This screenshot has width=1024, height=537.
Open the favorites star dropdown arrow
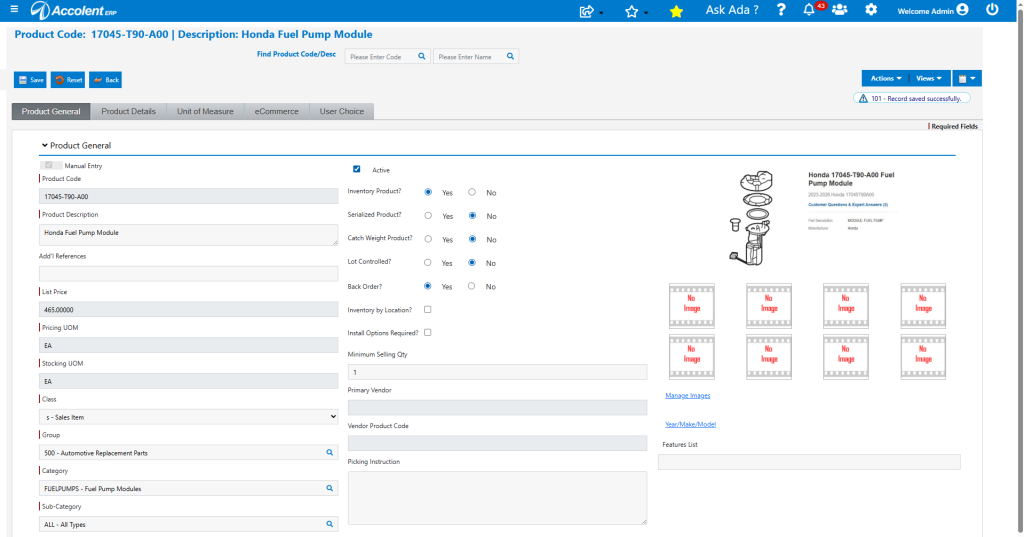click(x=646, y=13)
